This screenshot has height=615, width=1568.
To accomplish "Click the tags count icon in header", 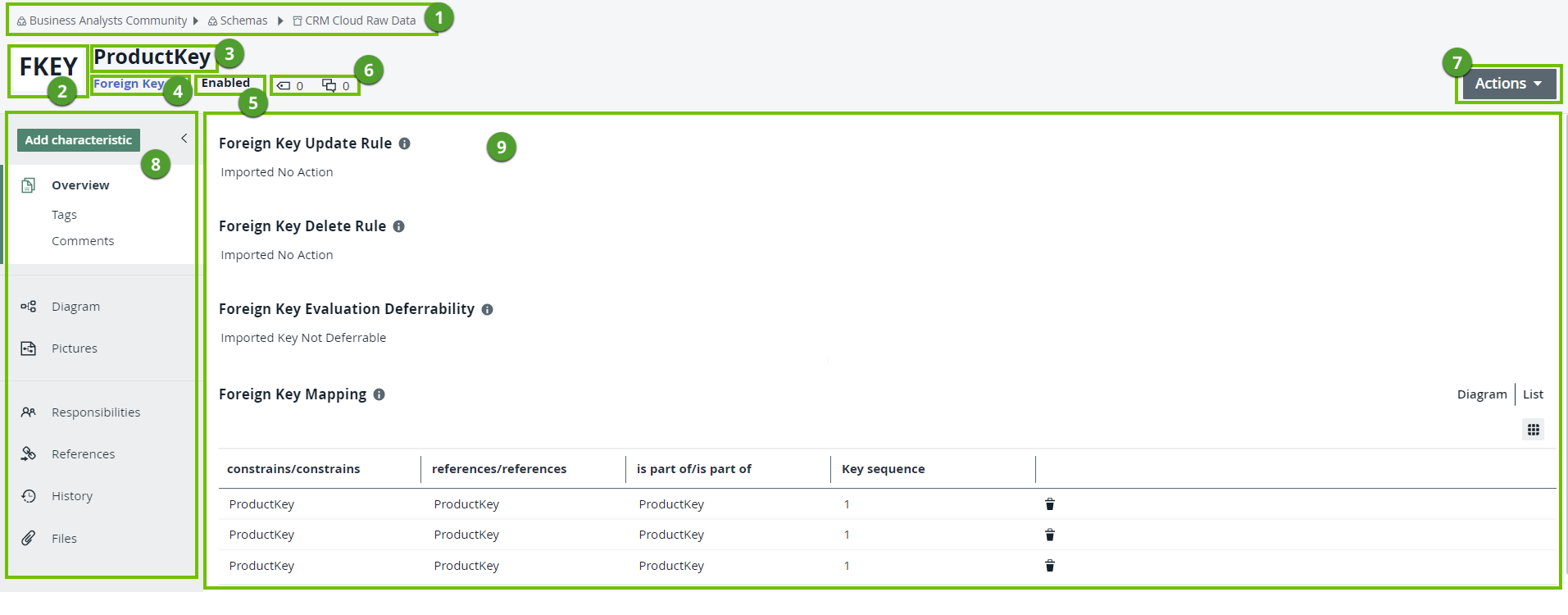I will pyautogui.click(x=284, y=86).
